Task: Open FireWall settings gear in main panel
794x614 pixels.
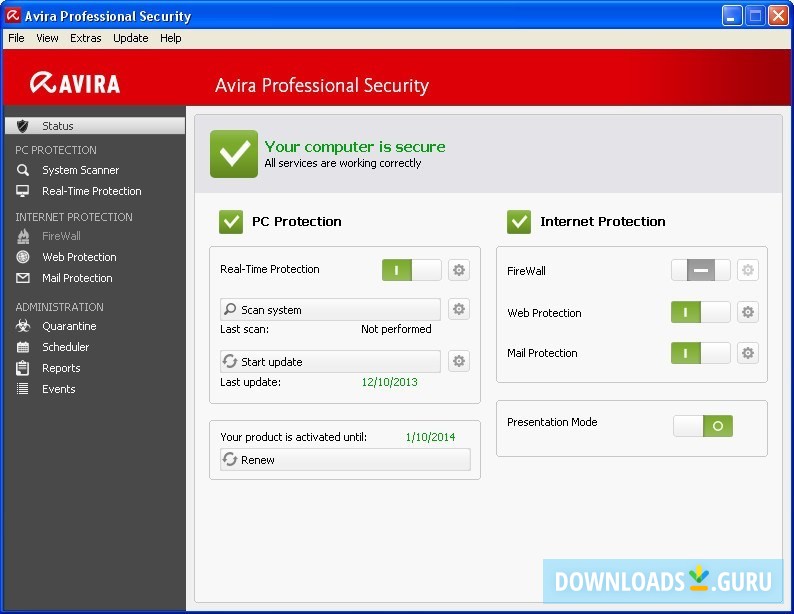Action: pyautogui.click(x=748, y=270)
